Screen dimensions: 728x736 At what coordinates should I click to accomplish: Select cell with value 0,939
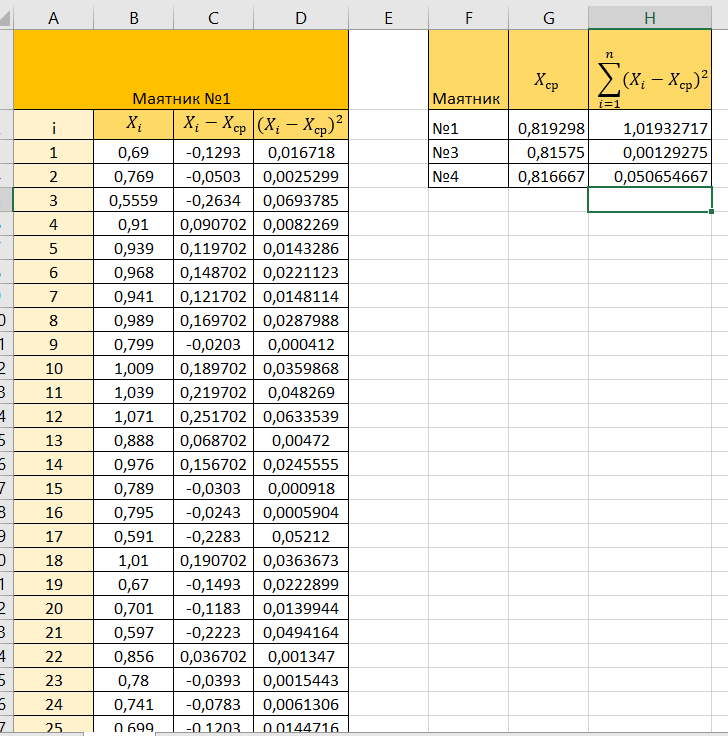coord(134,248)
